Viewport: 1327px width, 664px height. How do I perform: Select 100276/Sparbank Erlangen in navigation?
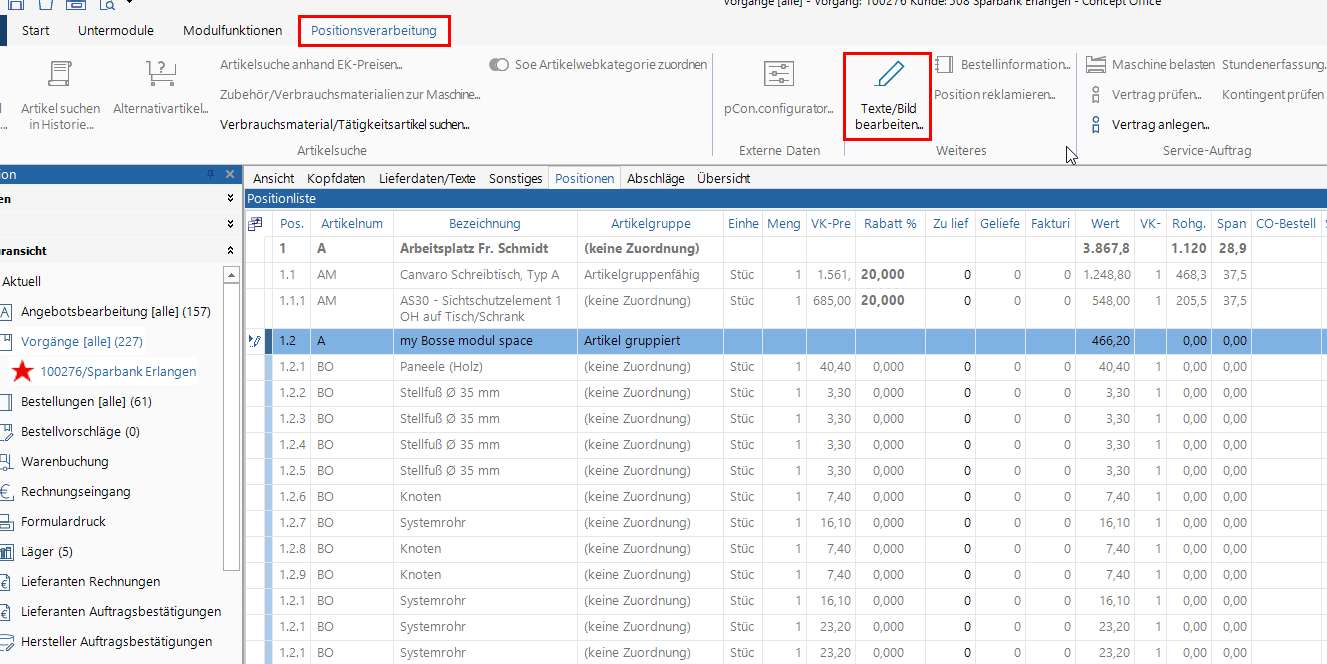(118, 372)
